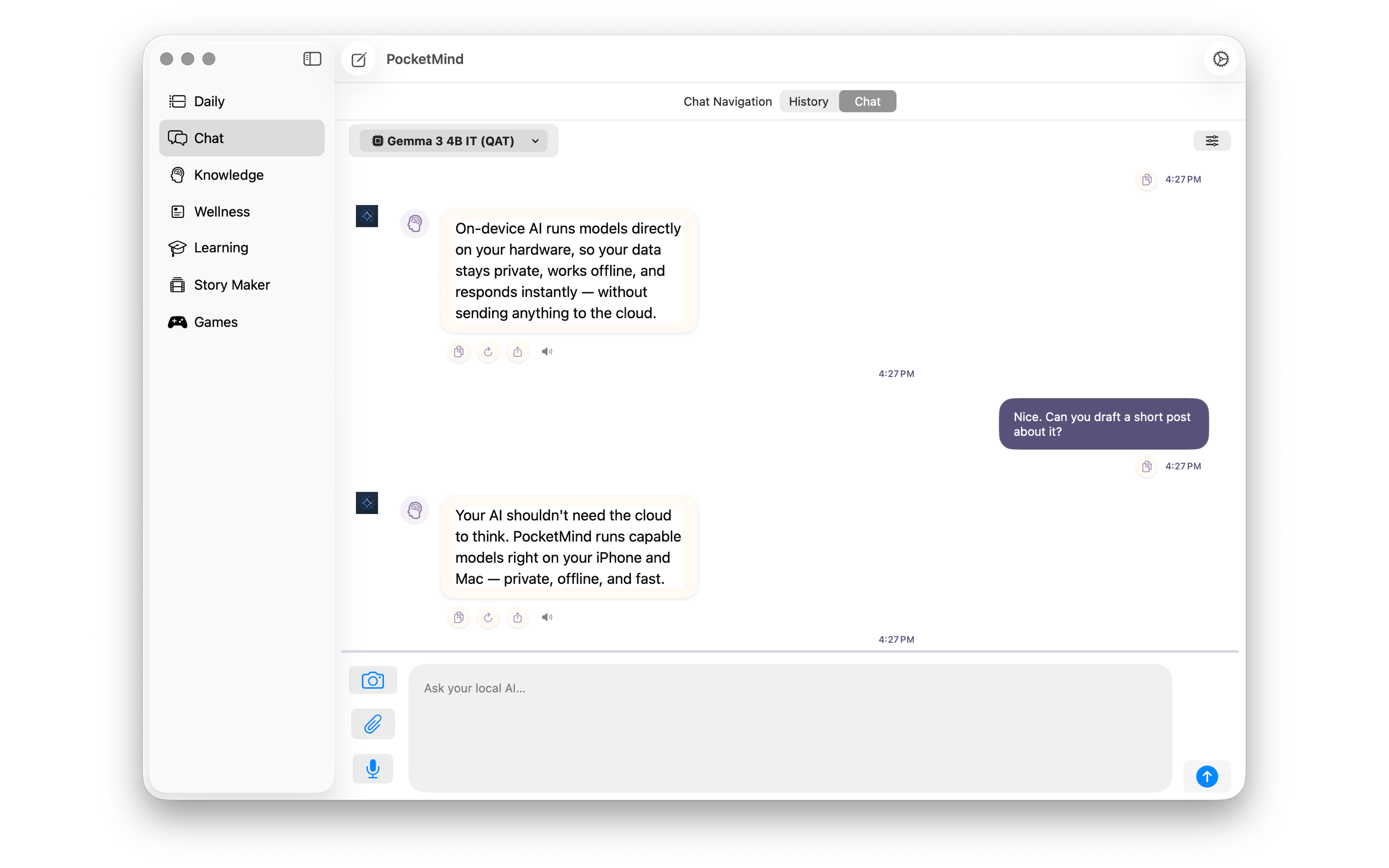Read aloud the on-device AI response
This screenshot has height=868, width=1389.
[547, 352]
